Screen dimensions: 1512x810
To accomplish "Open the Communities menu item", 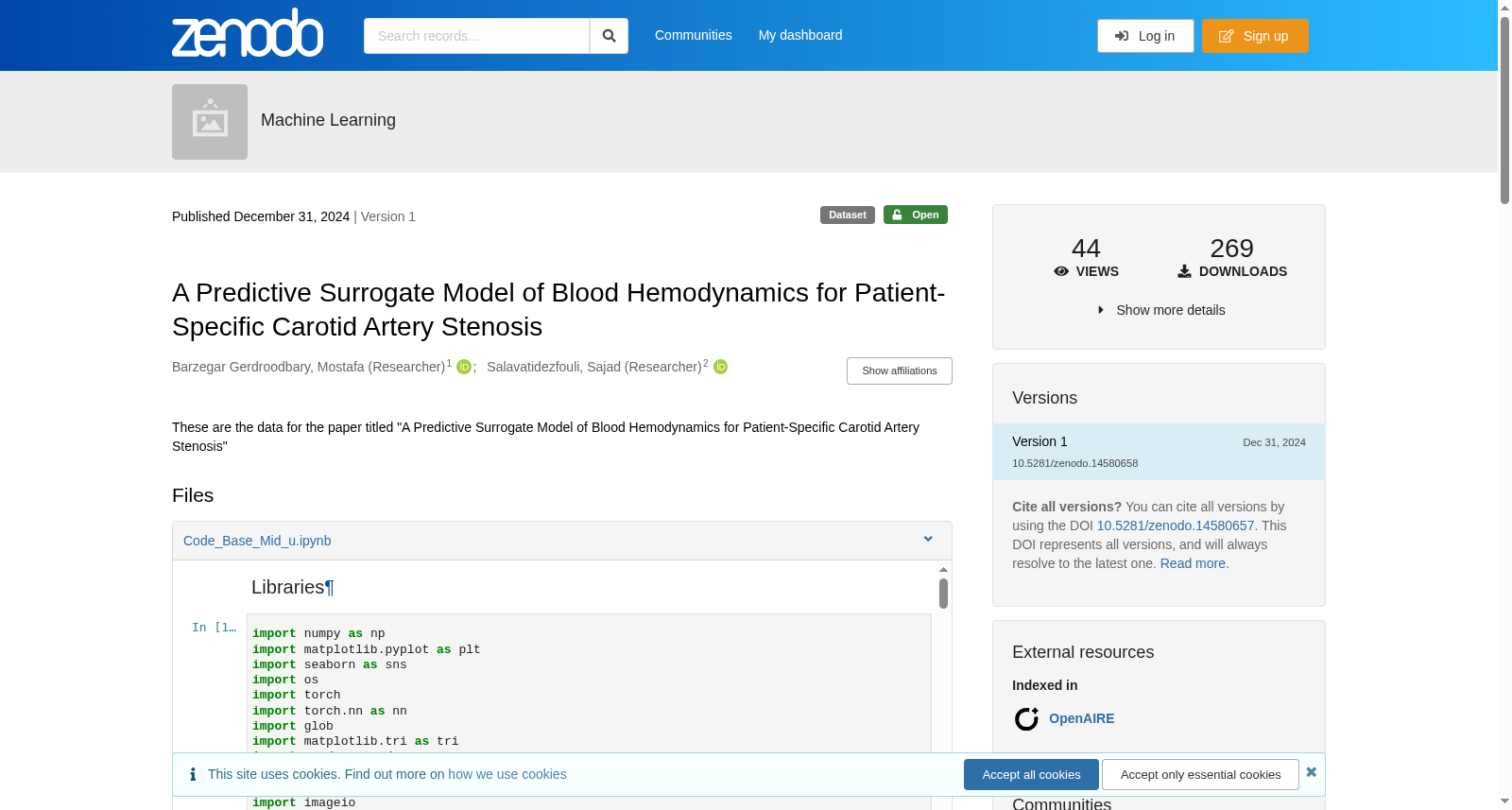I will [x=694, y=35].
